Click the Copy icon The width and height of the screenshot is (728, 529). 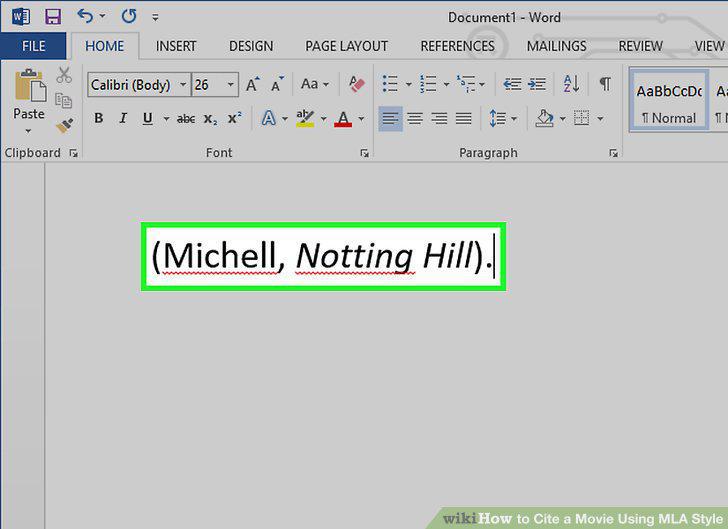pos(64,100)
